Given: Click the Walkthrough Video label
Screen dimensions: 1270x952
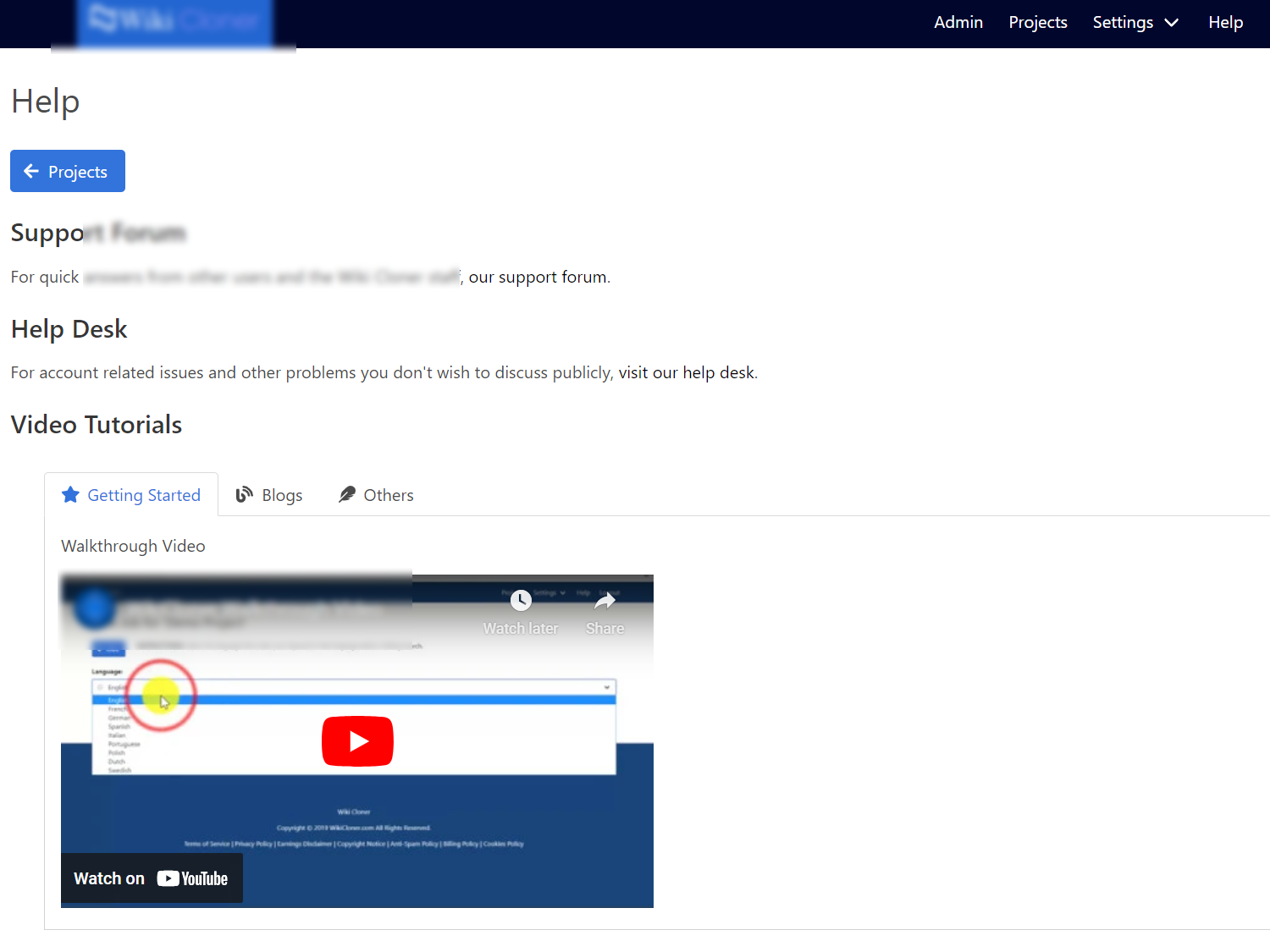Looking at the screenshot, I should tap(133, 546).
